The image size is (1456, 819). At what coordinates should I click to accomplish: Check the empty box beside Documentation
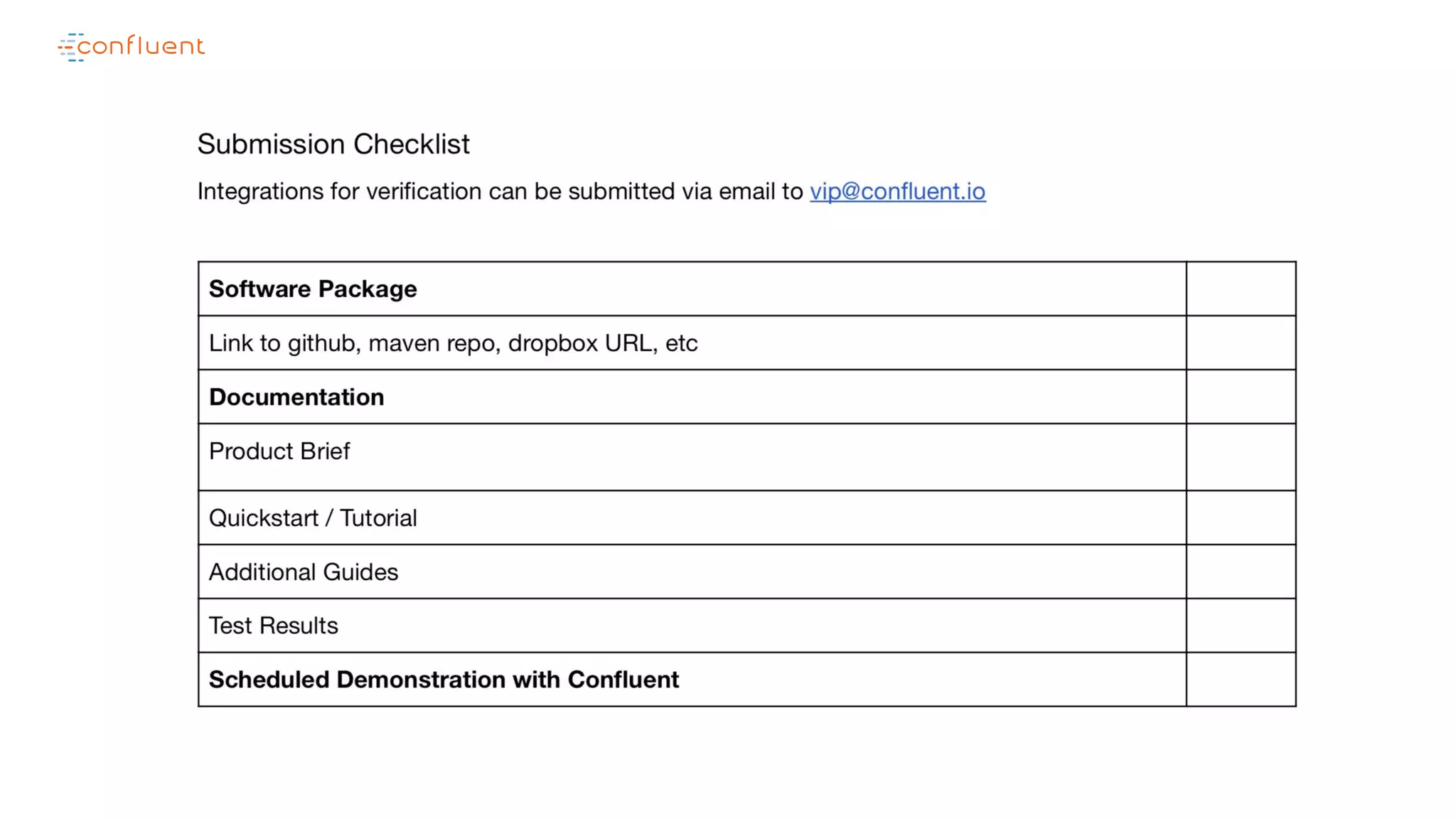[1241, 397]
